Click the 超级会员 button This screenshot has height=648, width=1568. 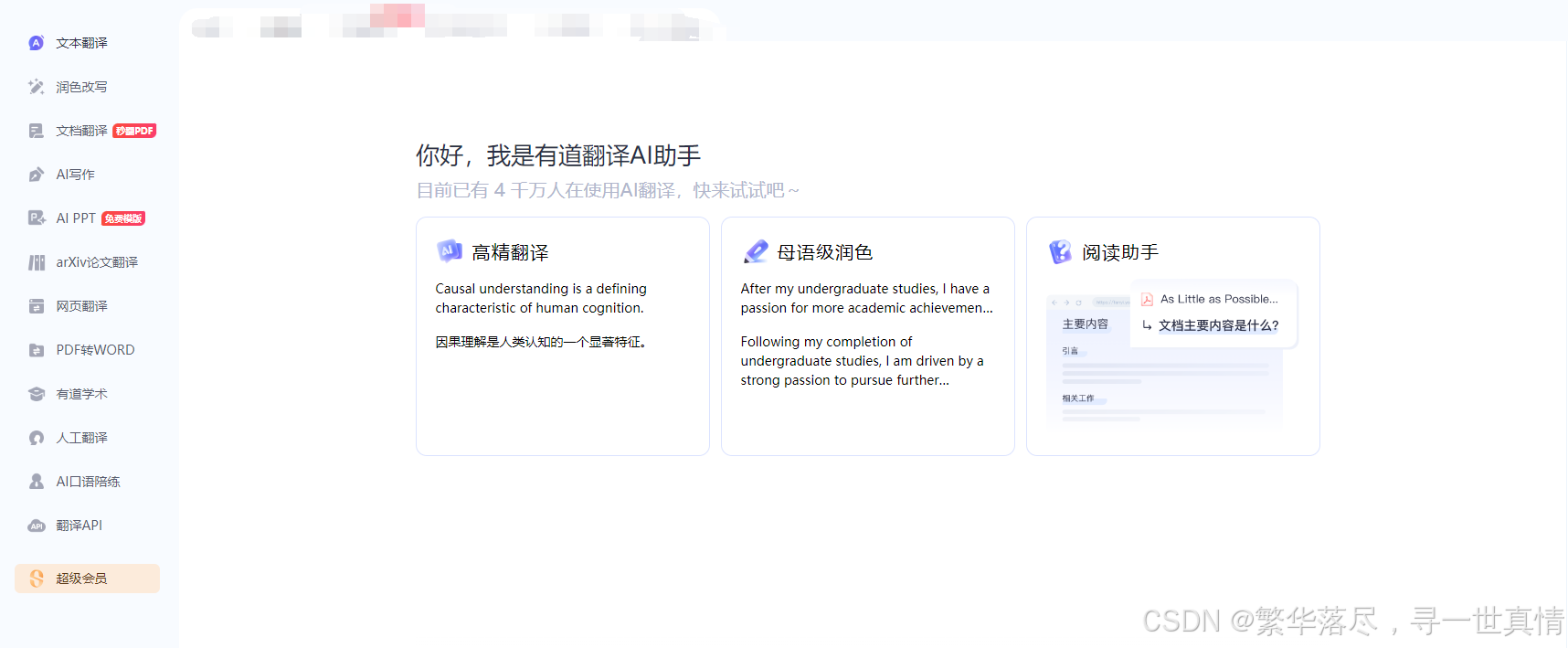coord(87,579)
